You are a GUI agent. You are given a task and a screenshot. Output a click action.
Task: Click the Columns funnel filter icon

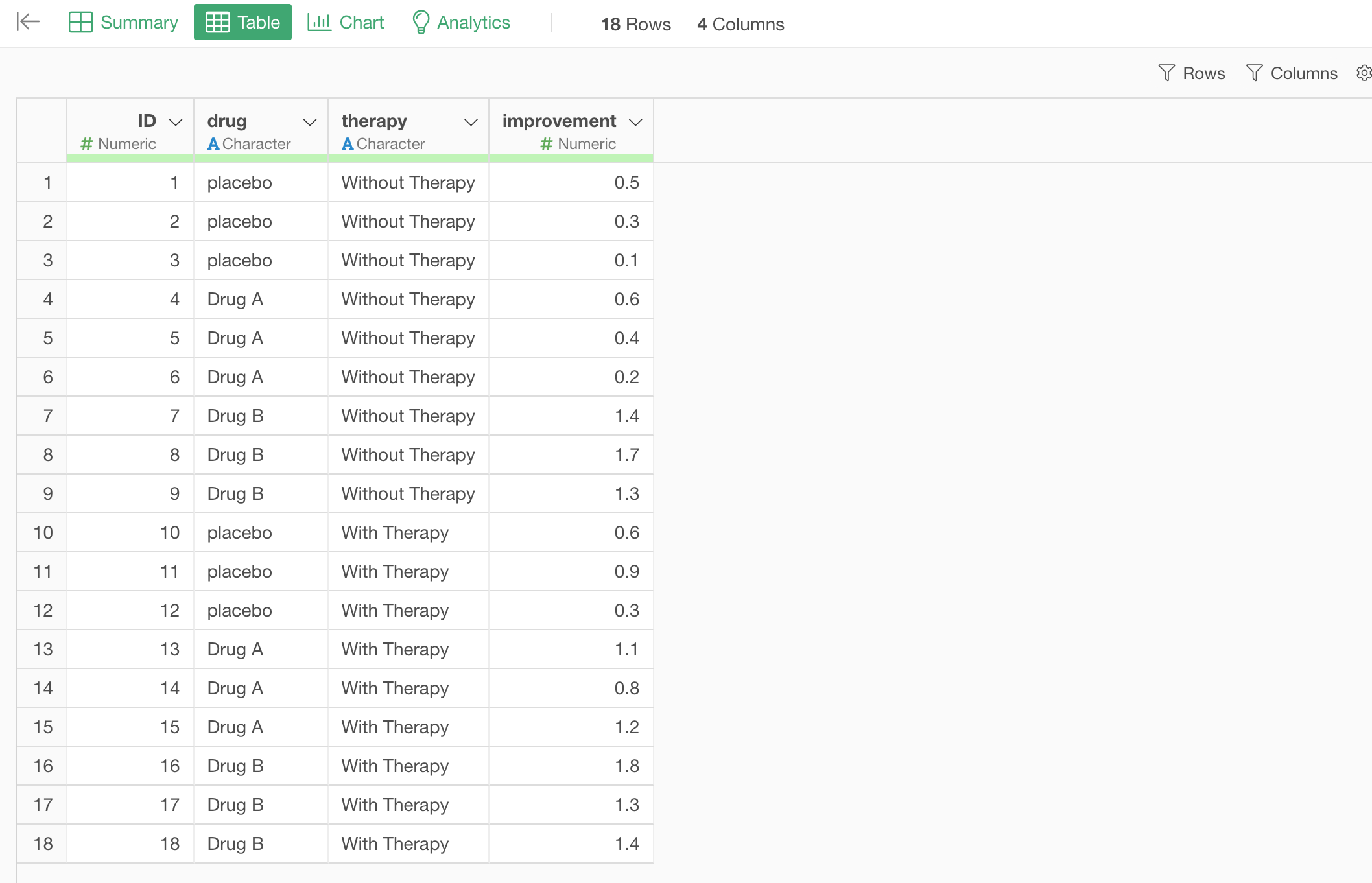[1254, 73]
